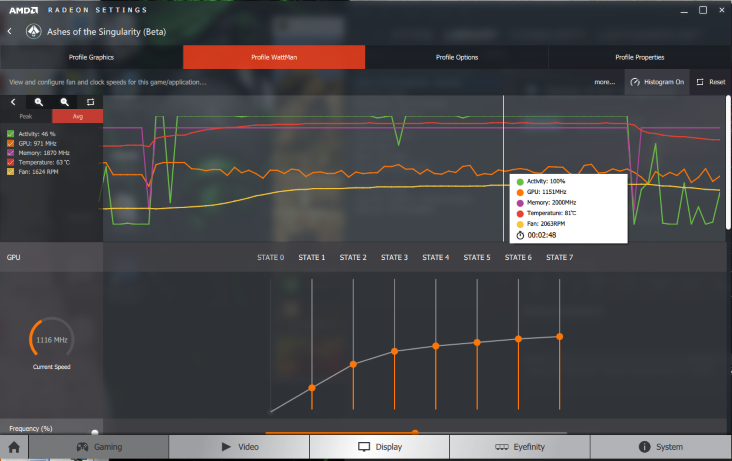
Task: Reset the histogram graph view
Action: (x=90, y=102)
